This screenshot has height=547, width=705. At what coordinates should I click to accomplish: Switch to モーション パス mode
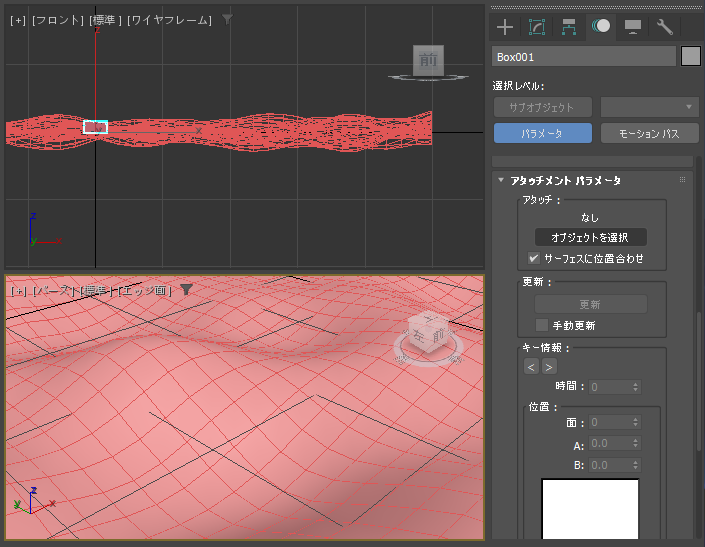(x=650, y=133)
